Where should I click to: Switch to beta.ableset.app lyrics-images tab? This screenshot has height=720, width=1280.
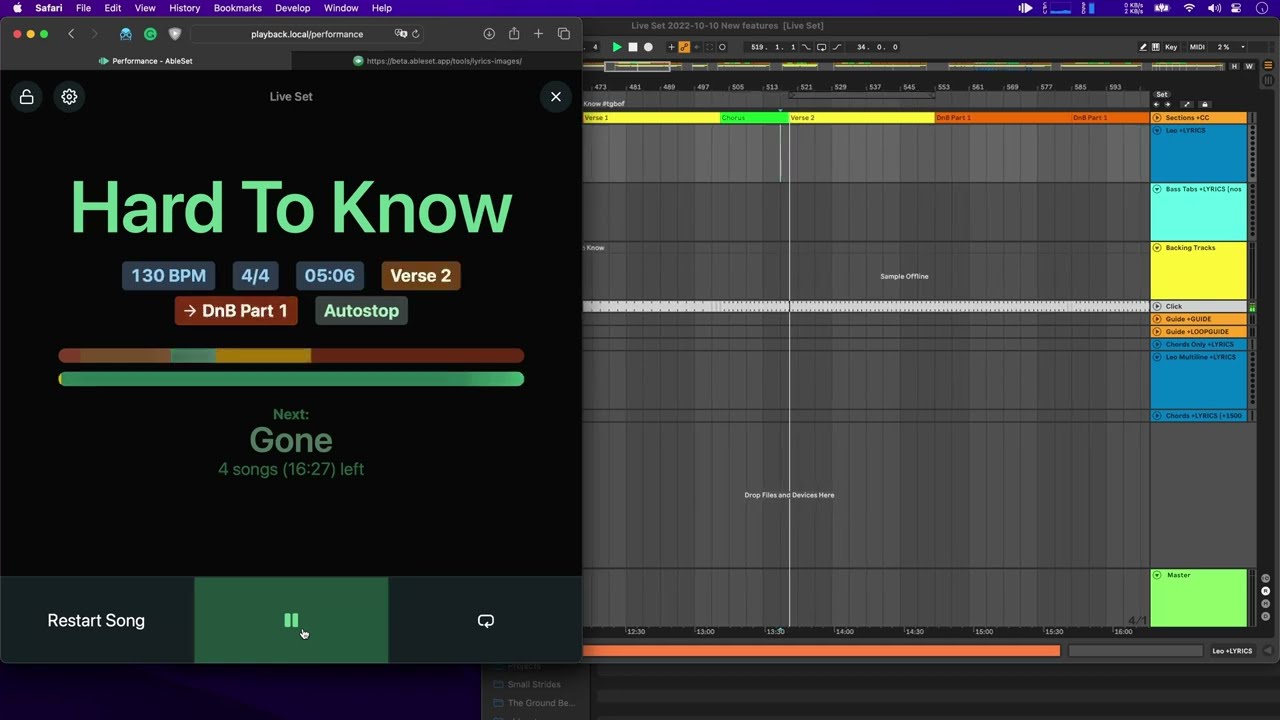437,61
